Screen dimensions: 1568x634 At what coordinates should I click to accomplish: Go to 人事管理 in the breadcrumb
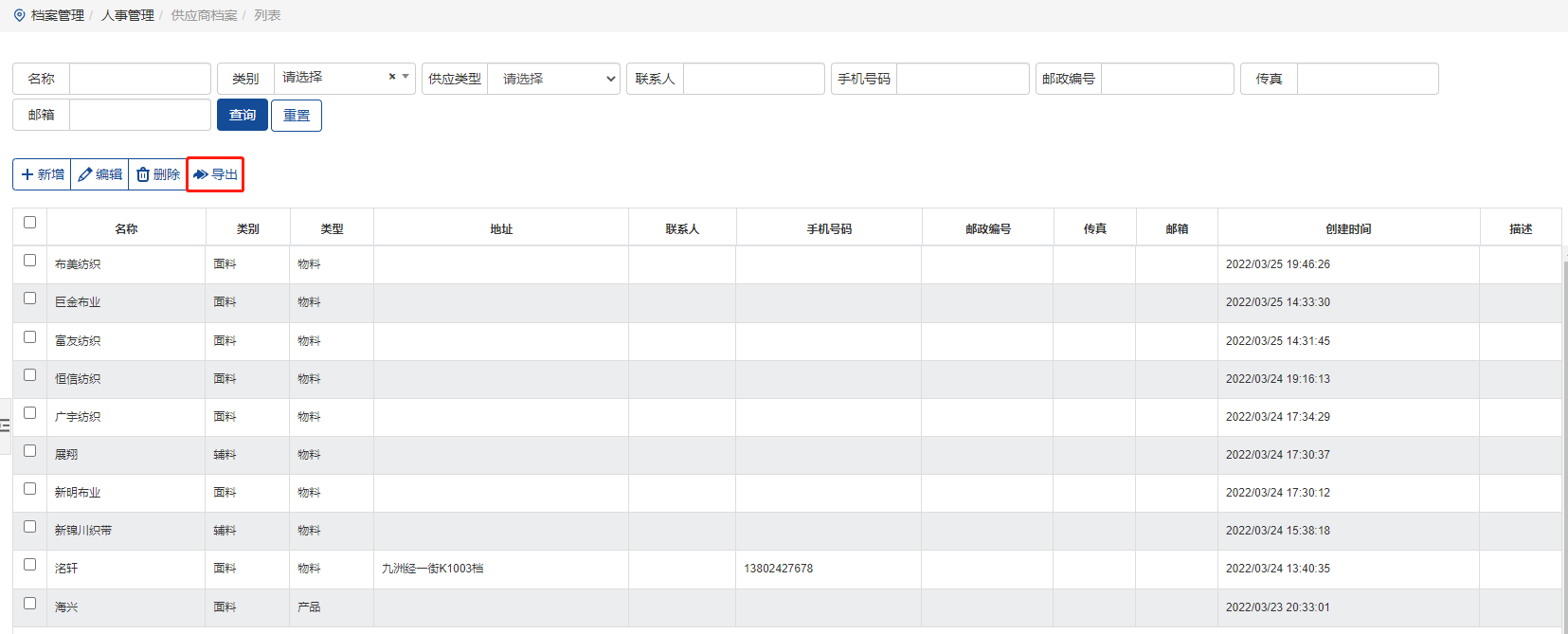[x=127, y=15]
